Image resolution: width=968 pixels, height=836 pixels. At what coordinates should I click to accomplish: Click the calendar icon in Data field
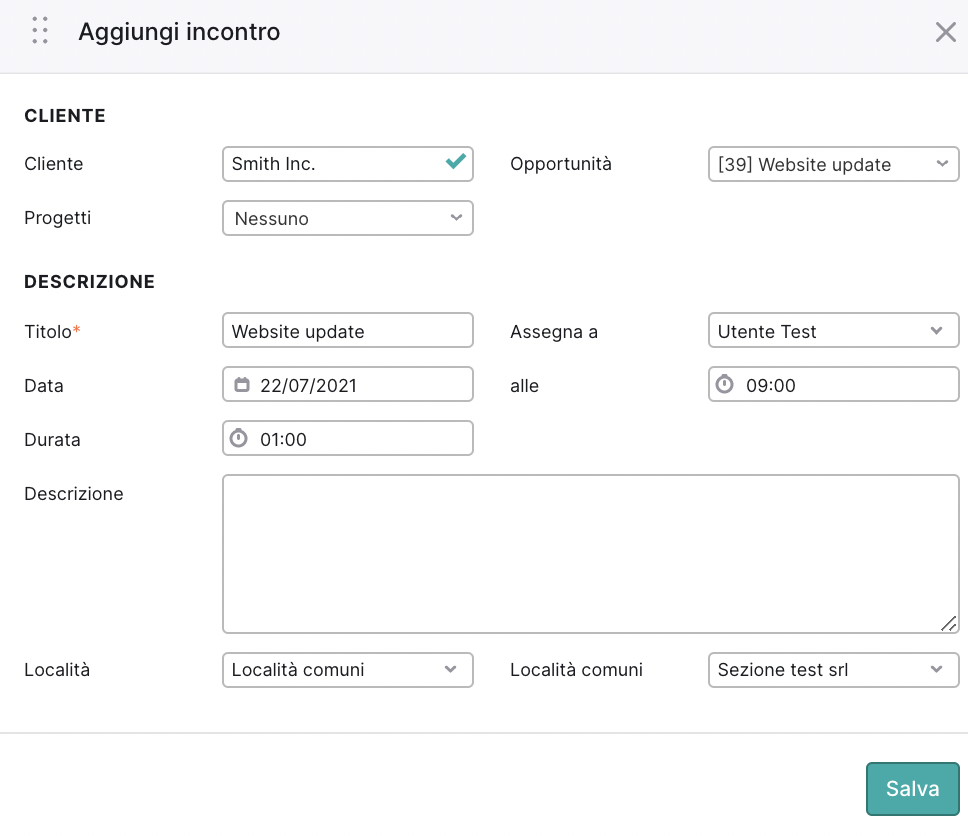242,385
